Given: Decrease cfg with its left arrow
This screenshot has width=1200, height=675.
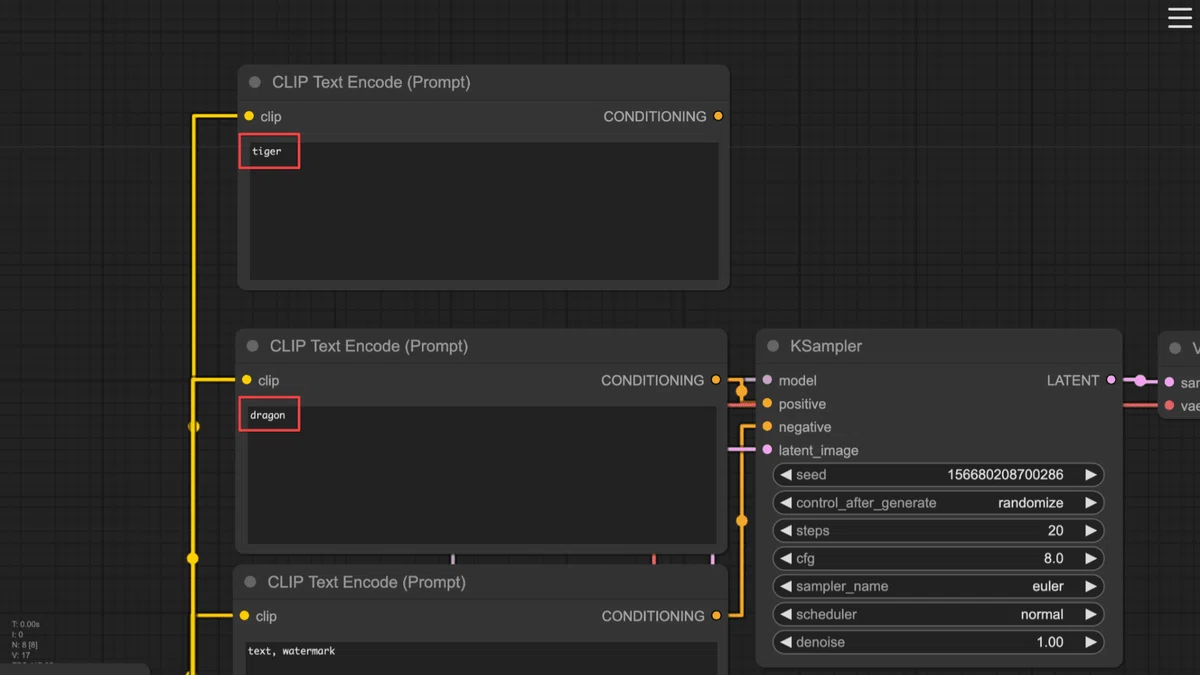Looking at the screenshot, I should pos(786,559).
